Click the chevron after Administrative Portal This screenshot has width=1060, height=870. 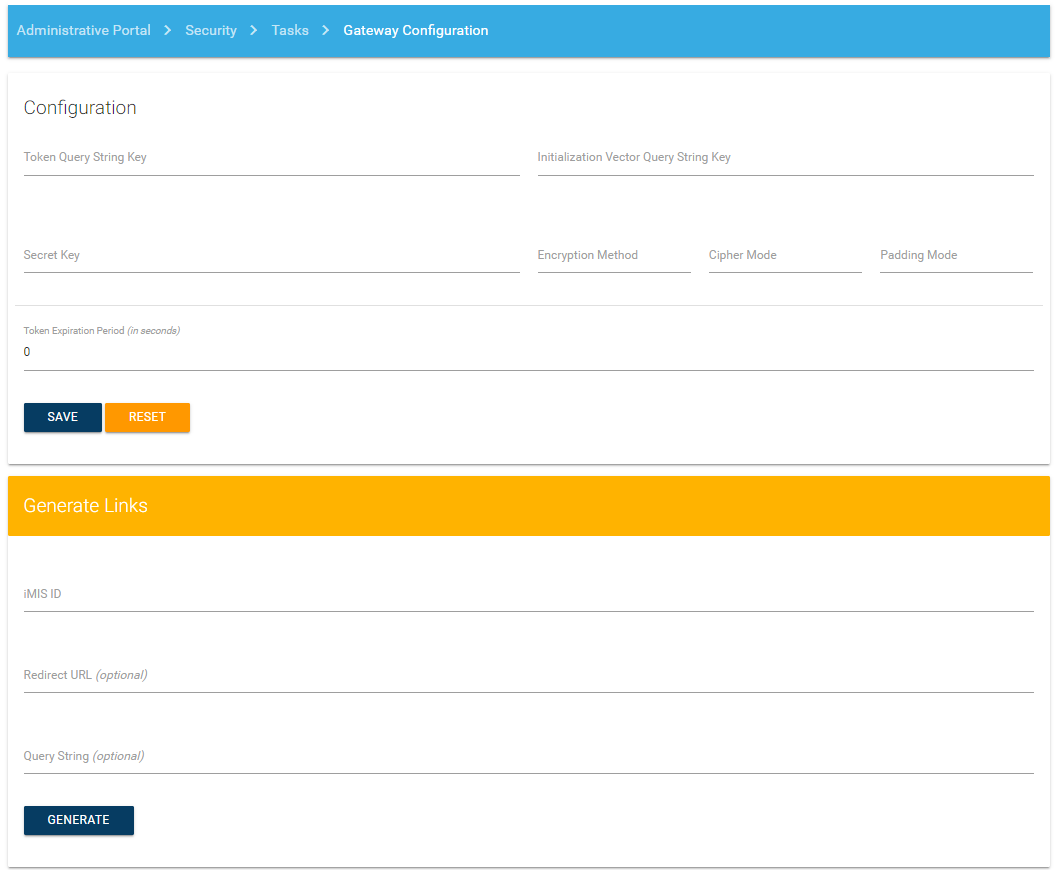pyautogui.click(x=168, y=31)
